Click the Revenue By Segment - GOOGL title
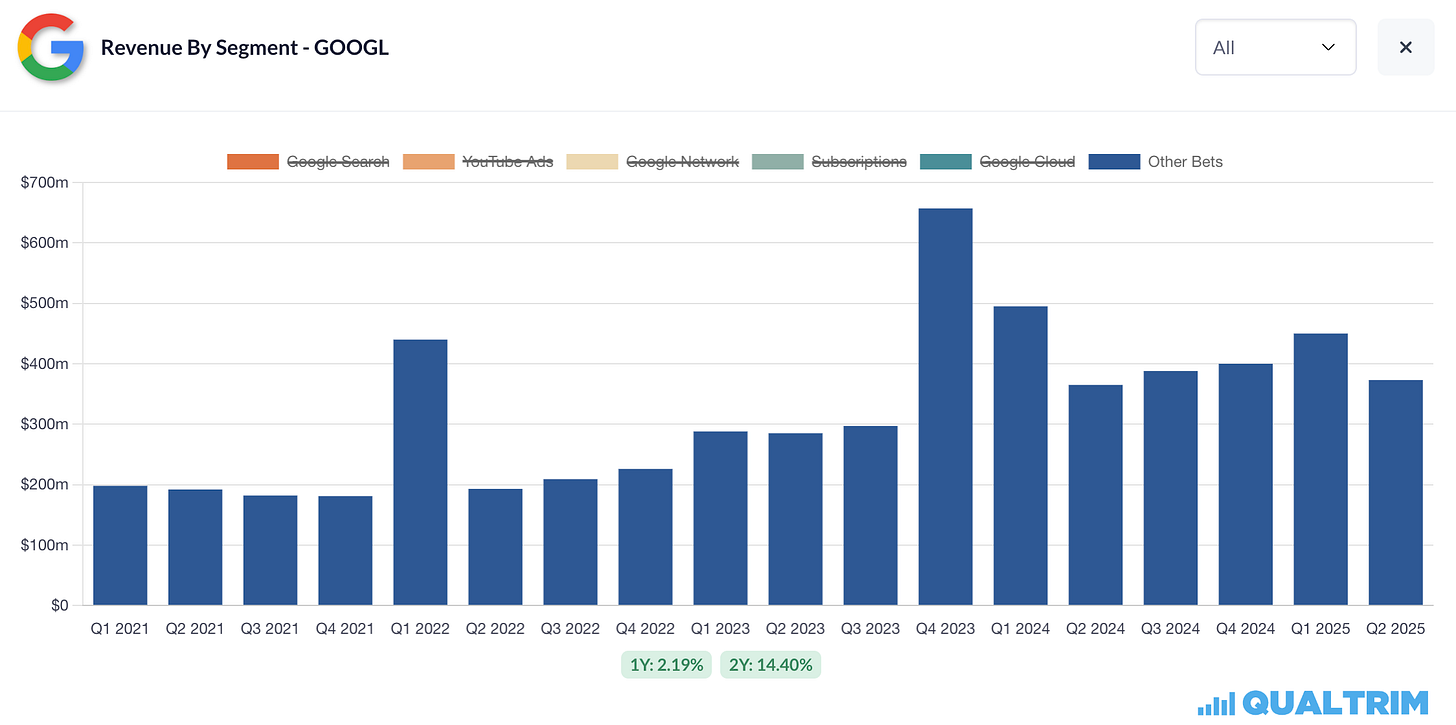Image resolution: width=1456 pixels, height=725 pixels. click(x=245, y=47)
